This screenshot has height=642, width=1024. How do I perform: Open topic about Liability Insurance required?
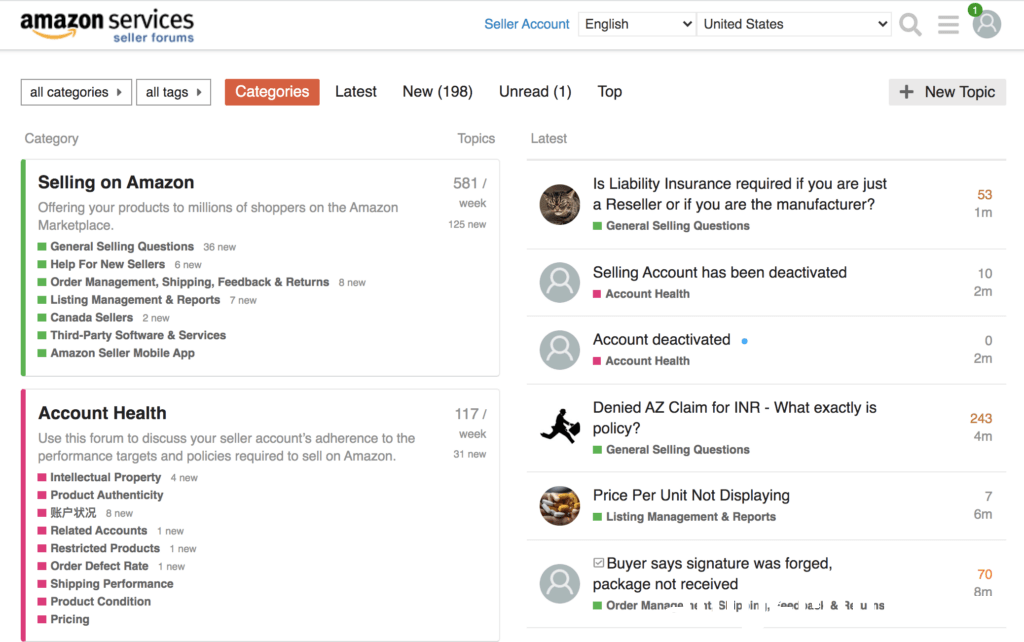point(740,194)
